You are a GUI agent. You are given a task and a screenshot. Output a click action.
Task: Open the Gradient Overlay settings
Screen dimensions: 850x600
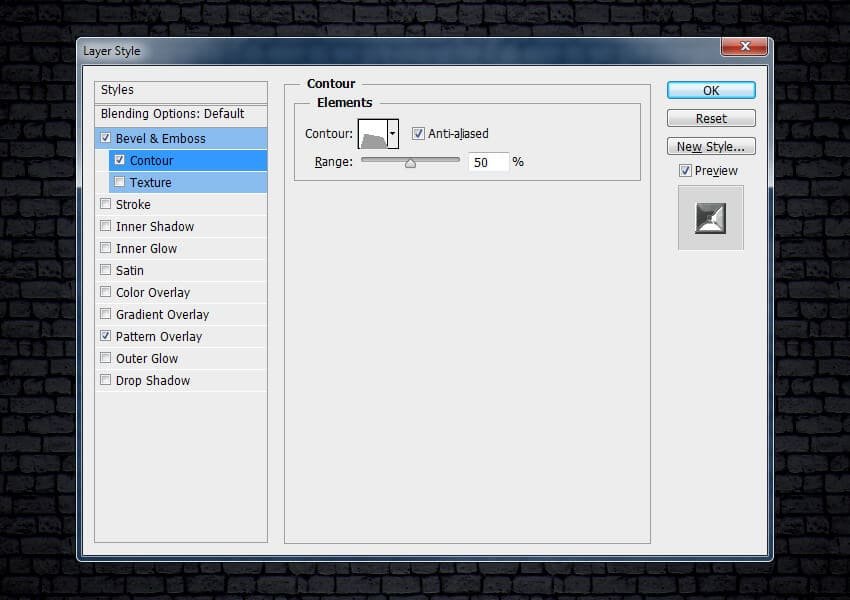pos(162,314)
